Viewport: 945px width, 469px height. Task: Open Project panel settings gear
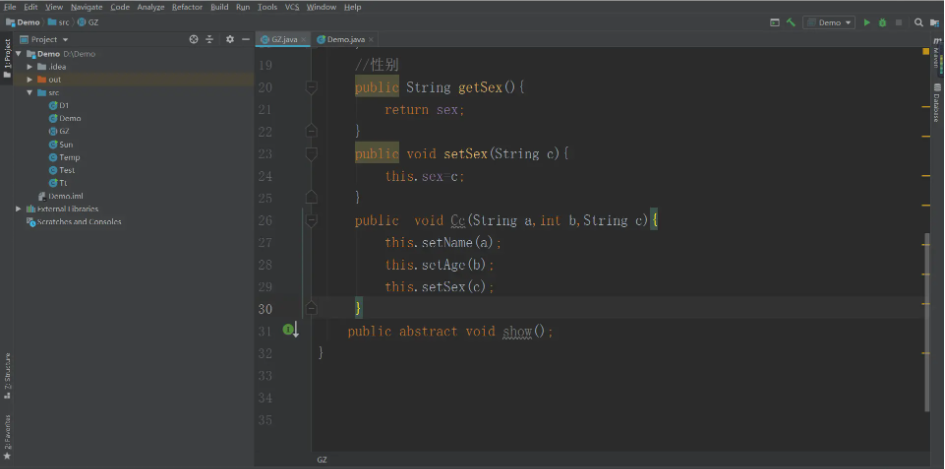(x=230, y=39)
